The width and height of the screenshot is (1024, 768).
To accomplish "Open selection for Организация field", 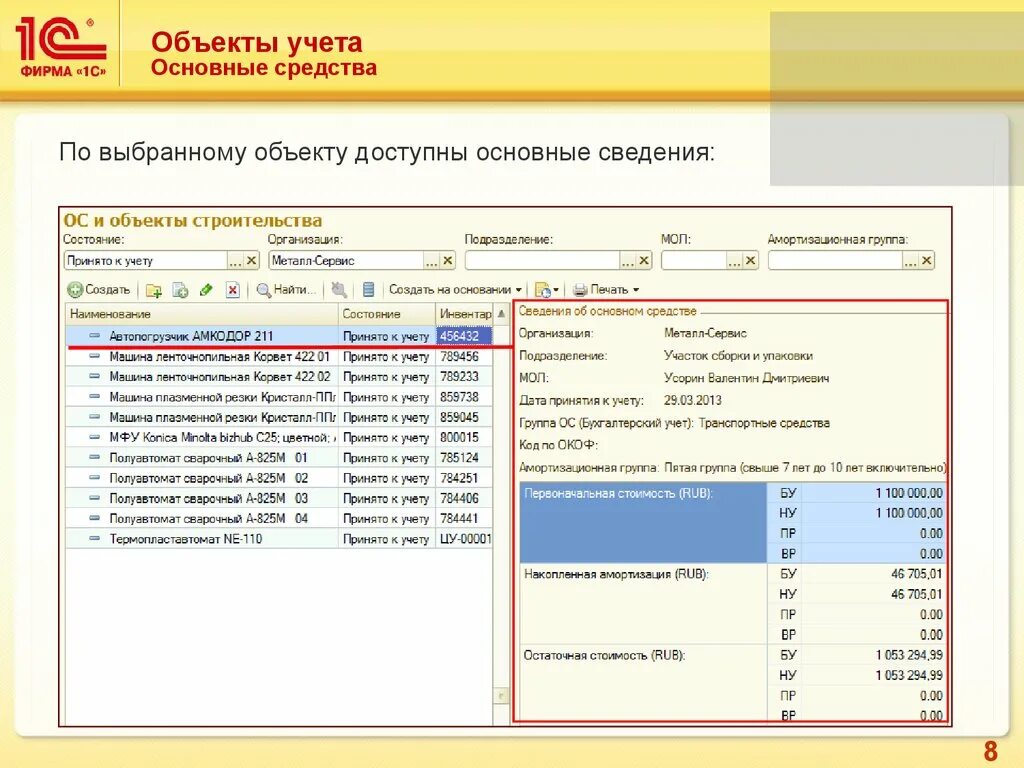I will click(431, 261).
